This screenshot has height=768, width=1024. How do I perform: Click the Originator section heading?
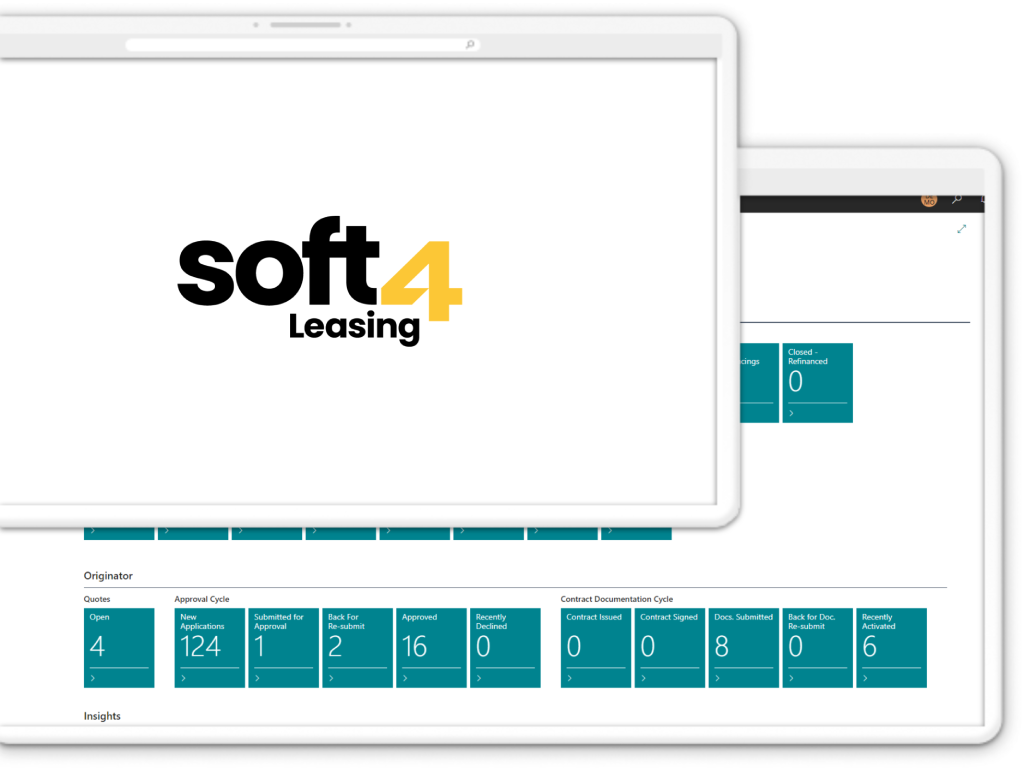click(108, 576)
